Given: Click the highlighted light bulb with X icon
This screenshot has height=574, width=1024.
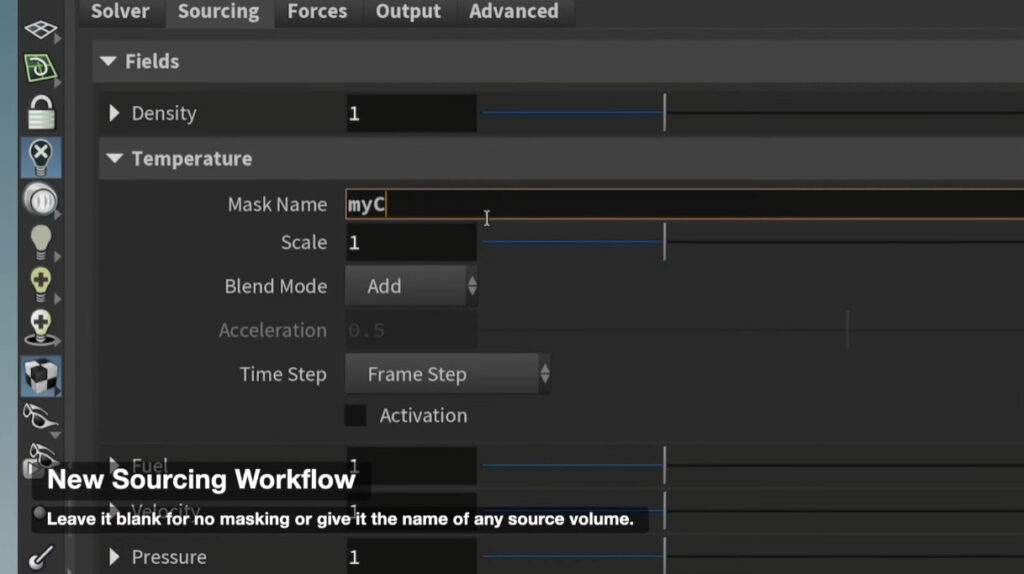Looking at the screenshot, I should coord(40,157).
